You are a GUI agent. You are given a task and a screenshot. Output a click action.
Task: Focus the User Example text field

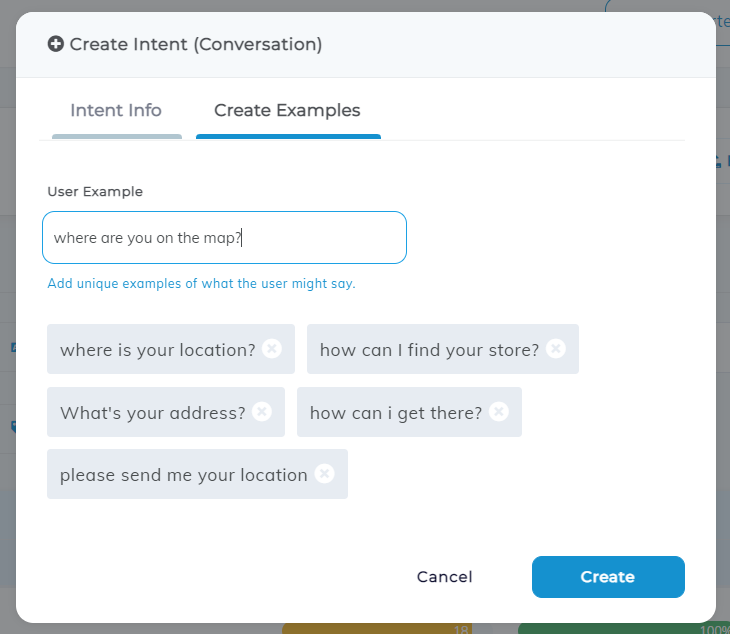pos(224,237)
